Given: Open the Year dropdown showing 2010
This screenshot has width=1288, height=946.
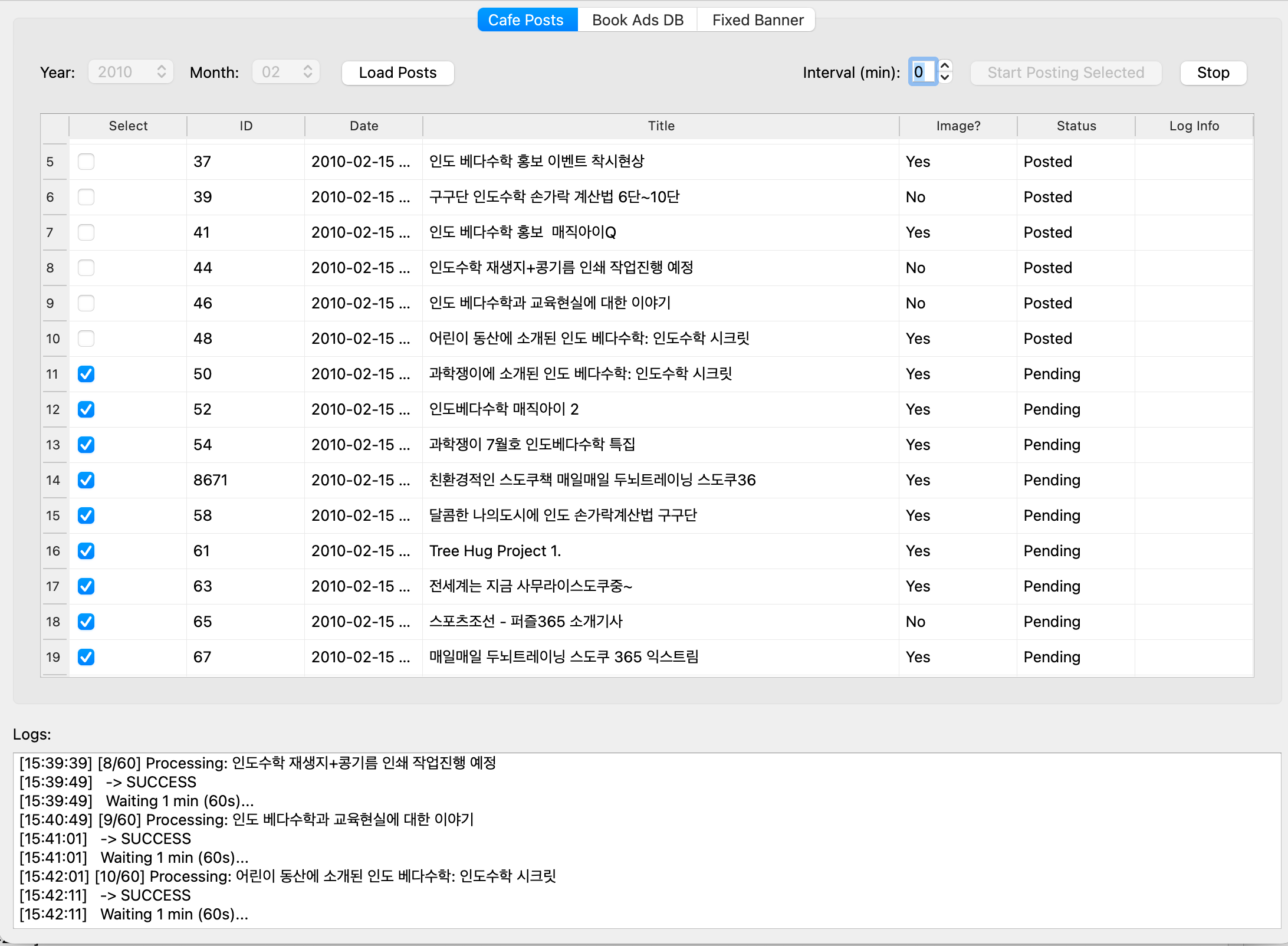Looking at the screenshot, I should tap(130, 72).
